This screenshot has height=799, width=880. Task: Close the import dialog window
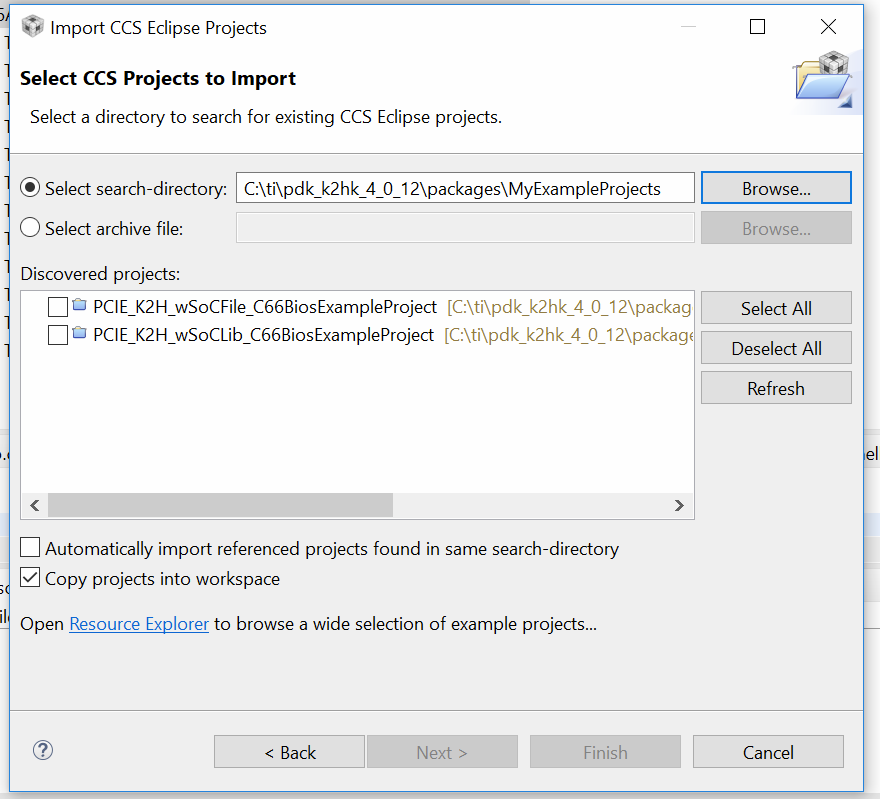pos(828,27)
